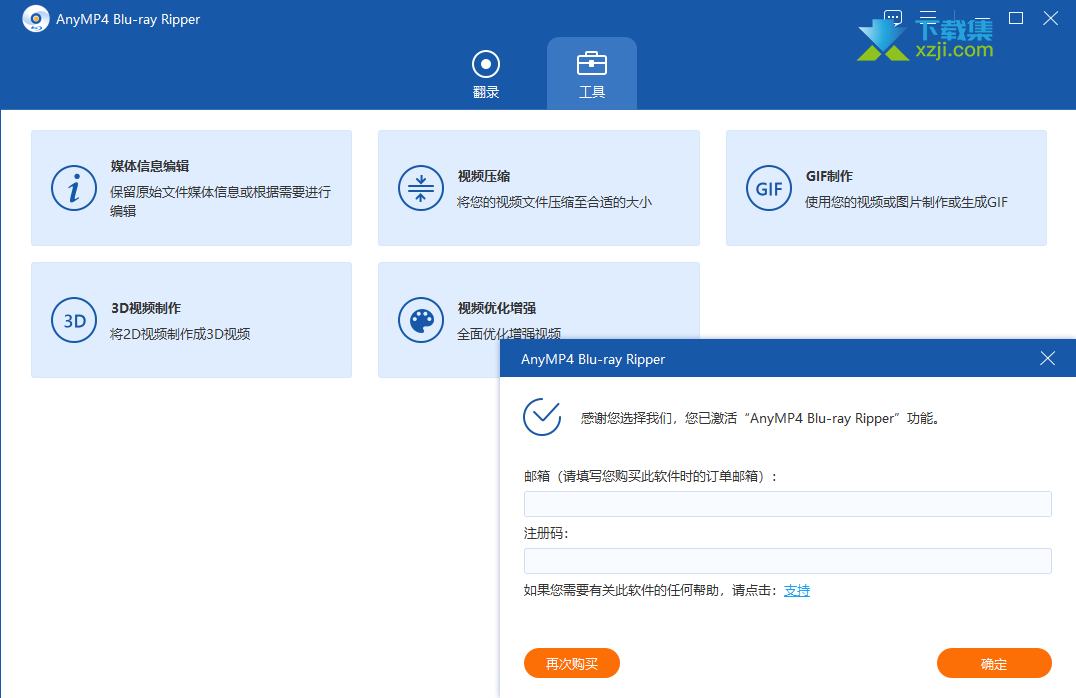The width and height of the screenshot is (1076, 698).
Task: Focus the 邮箱 email input field
Action: [x=787, y=504]
